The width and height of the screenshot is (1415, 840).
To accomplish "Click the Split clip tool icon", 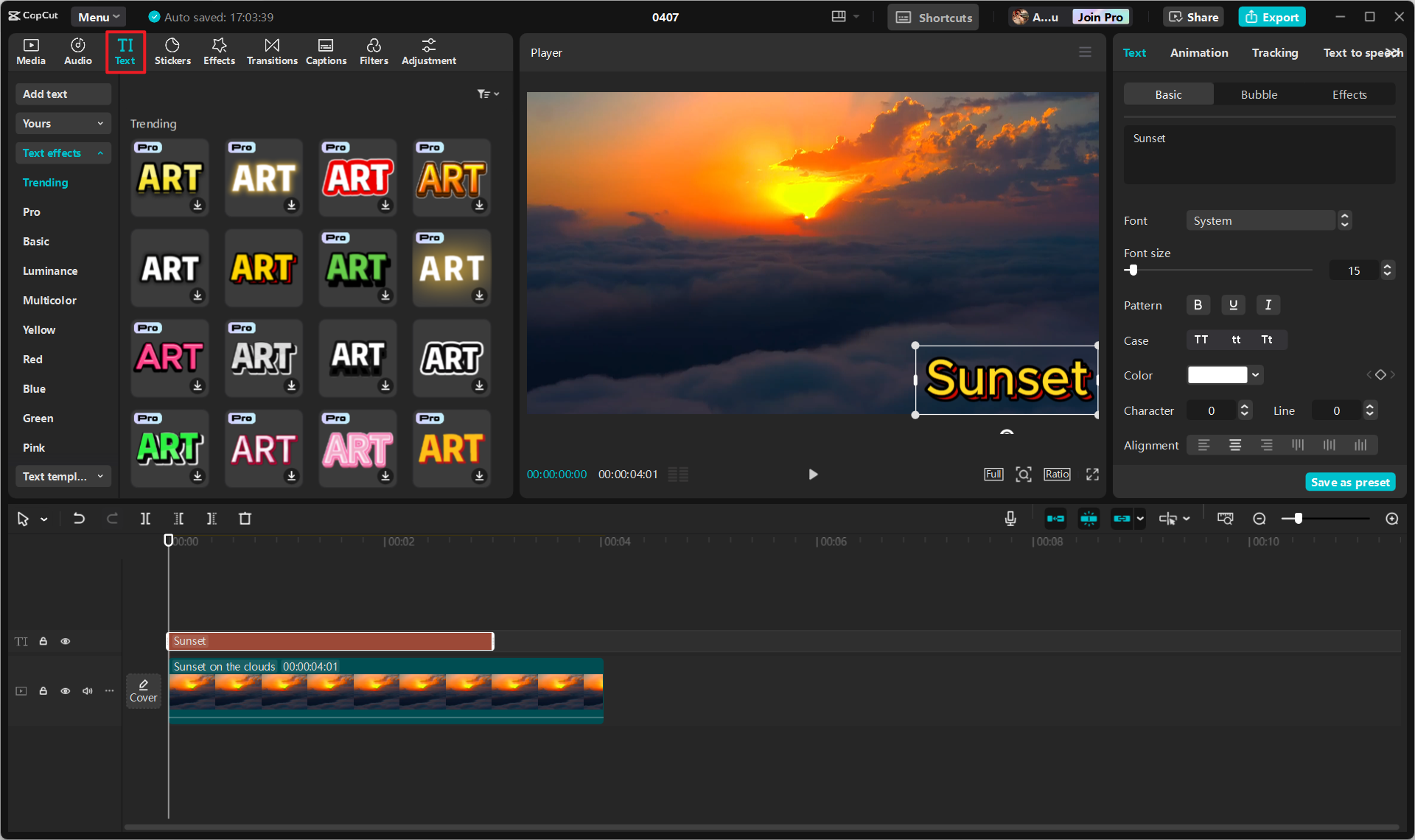I will (x=145, y=519).
